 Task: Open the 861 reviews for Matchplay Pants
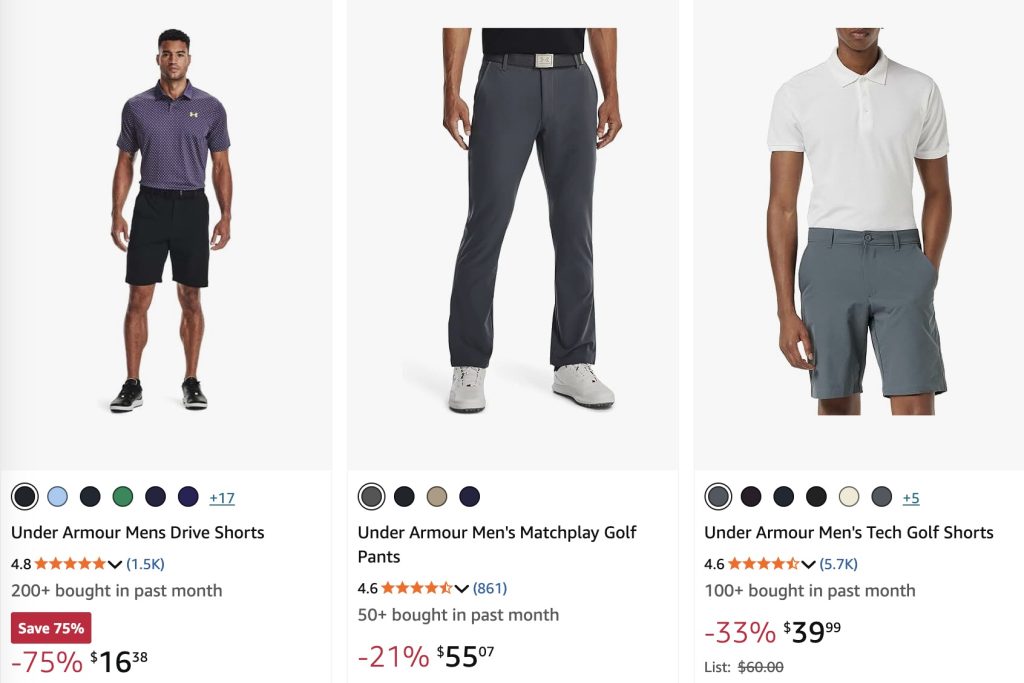point(490,588)
